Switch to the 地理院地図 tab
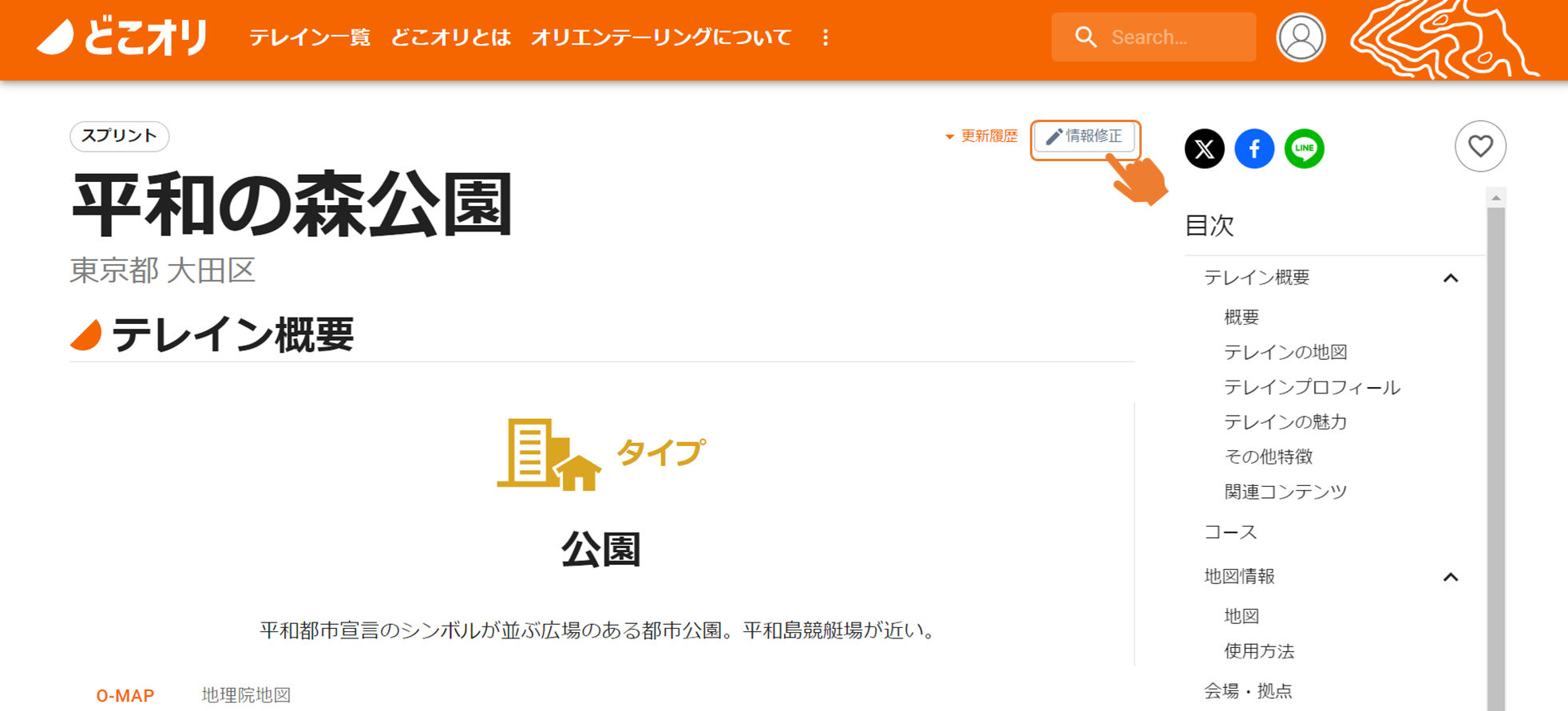This screenshot has width=1568, height=711. click(x=246, y=695)
